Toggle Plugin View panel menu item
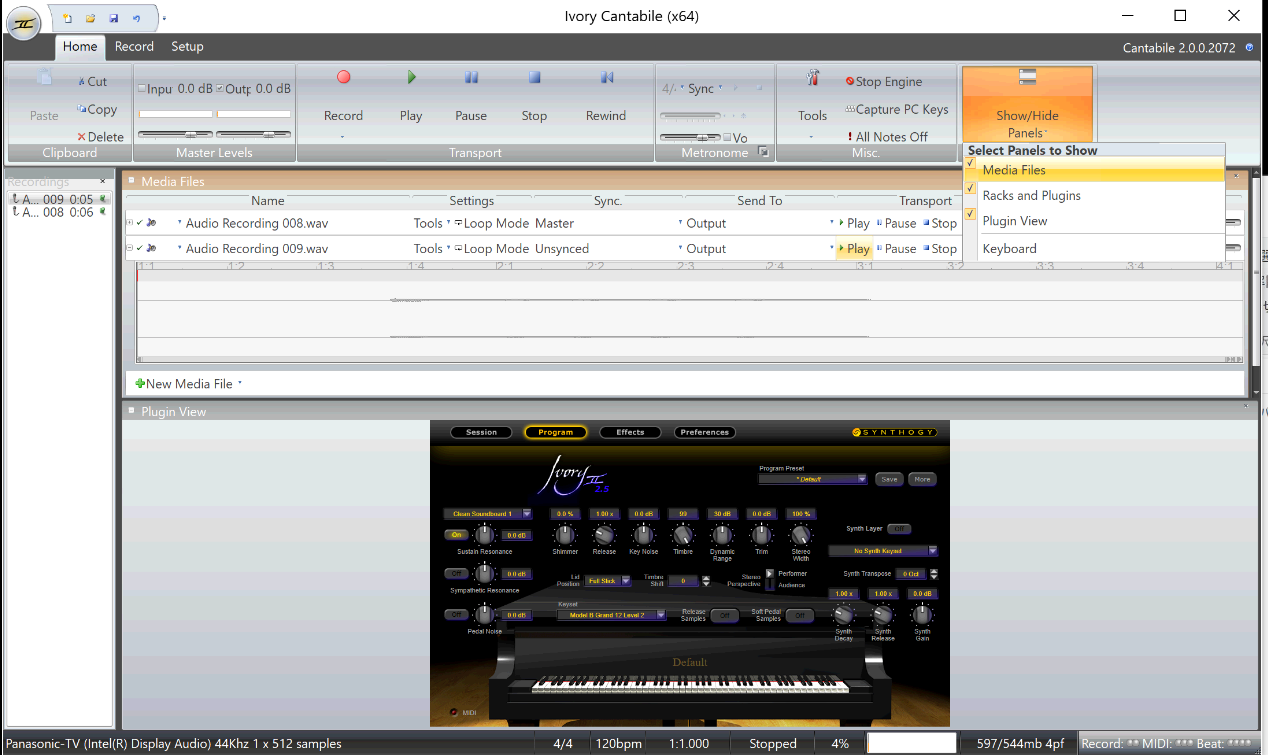The width and height of the screenshot is (1268, 755). [1094, 221]
